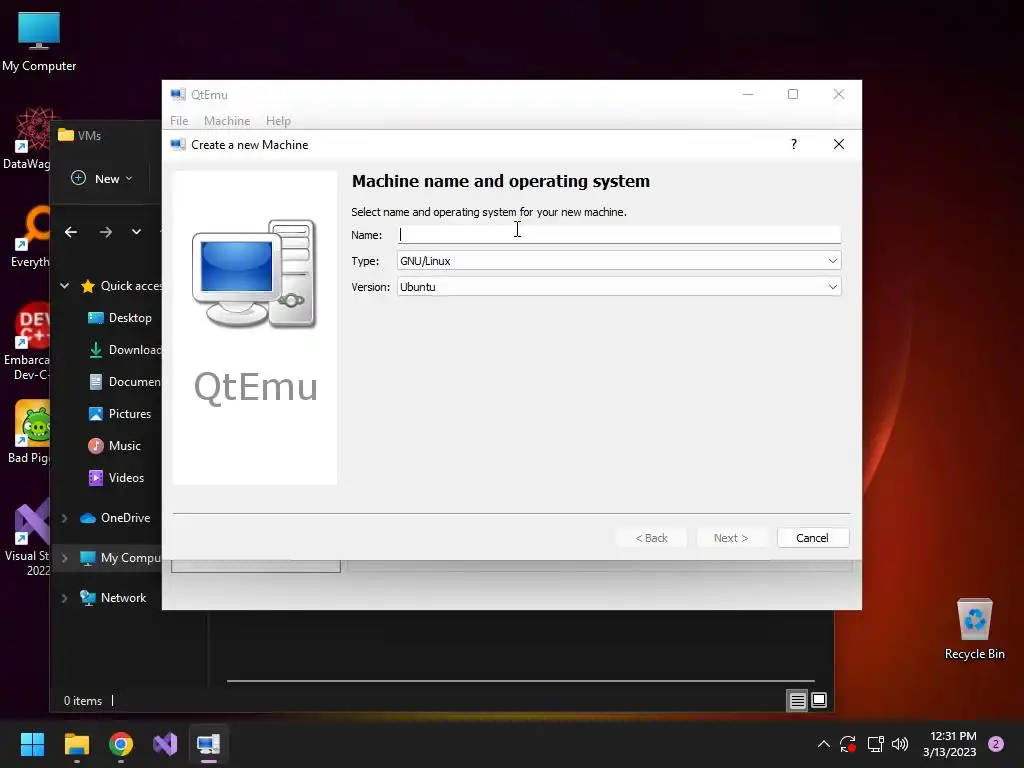Open the Windows Start menu
The height and width of the screenshot is (768, 1024).
[32, 744]
